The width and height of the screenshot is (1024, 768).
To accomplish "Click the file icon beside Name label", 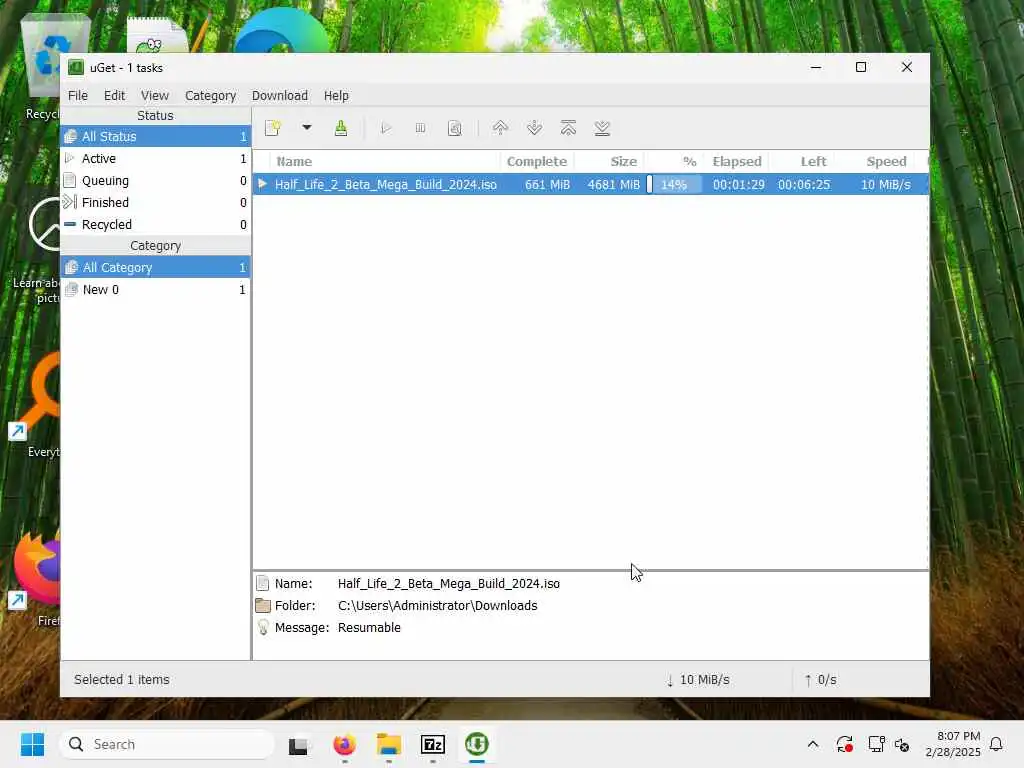I will pyautogui.click(x=263, y=583).
